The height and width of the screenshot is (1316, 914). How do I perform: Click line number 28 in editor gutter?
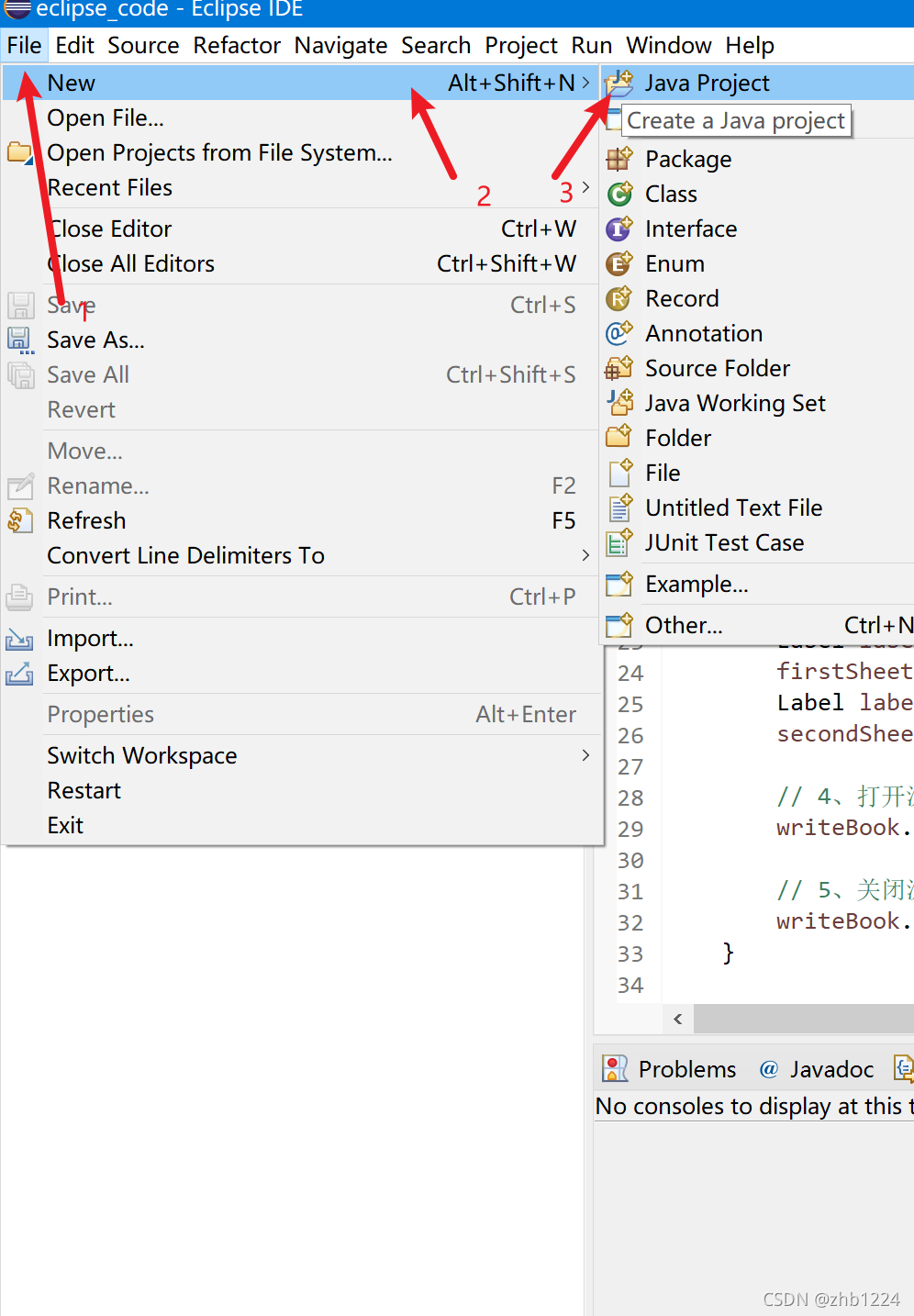pos(630,797)
